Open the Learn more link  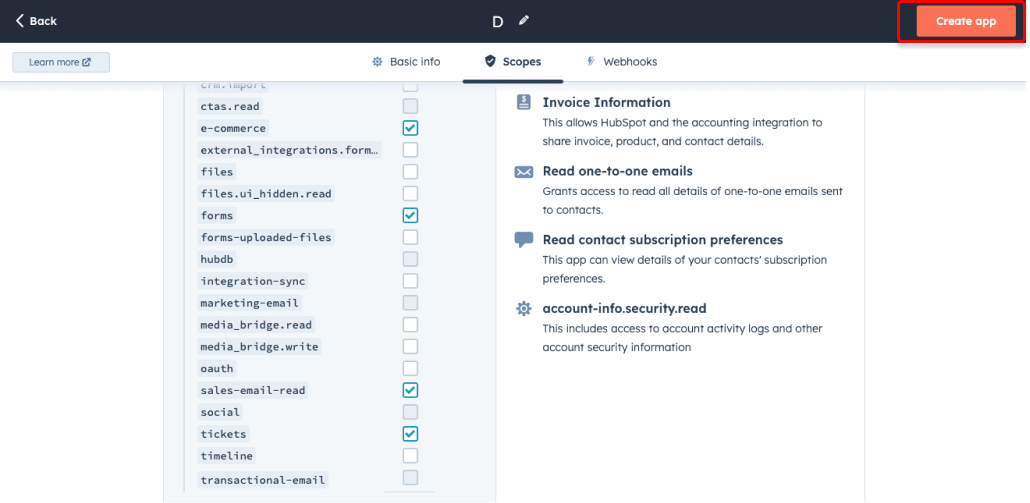click(x=61, y=62)
